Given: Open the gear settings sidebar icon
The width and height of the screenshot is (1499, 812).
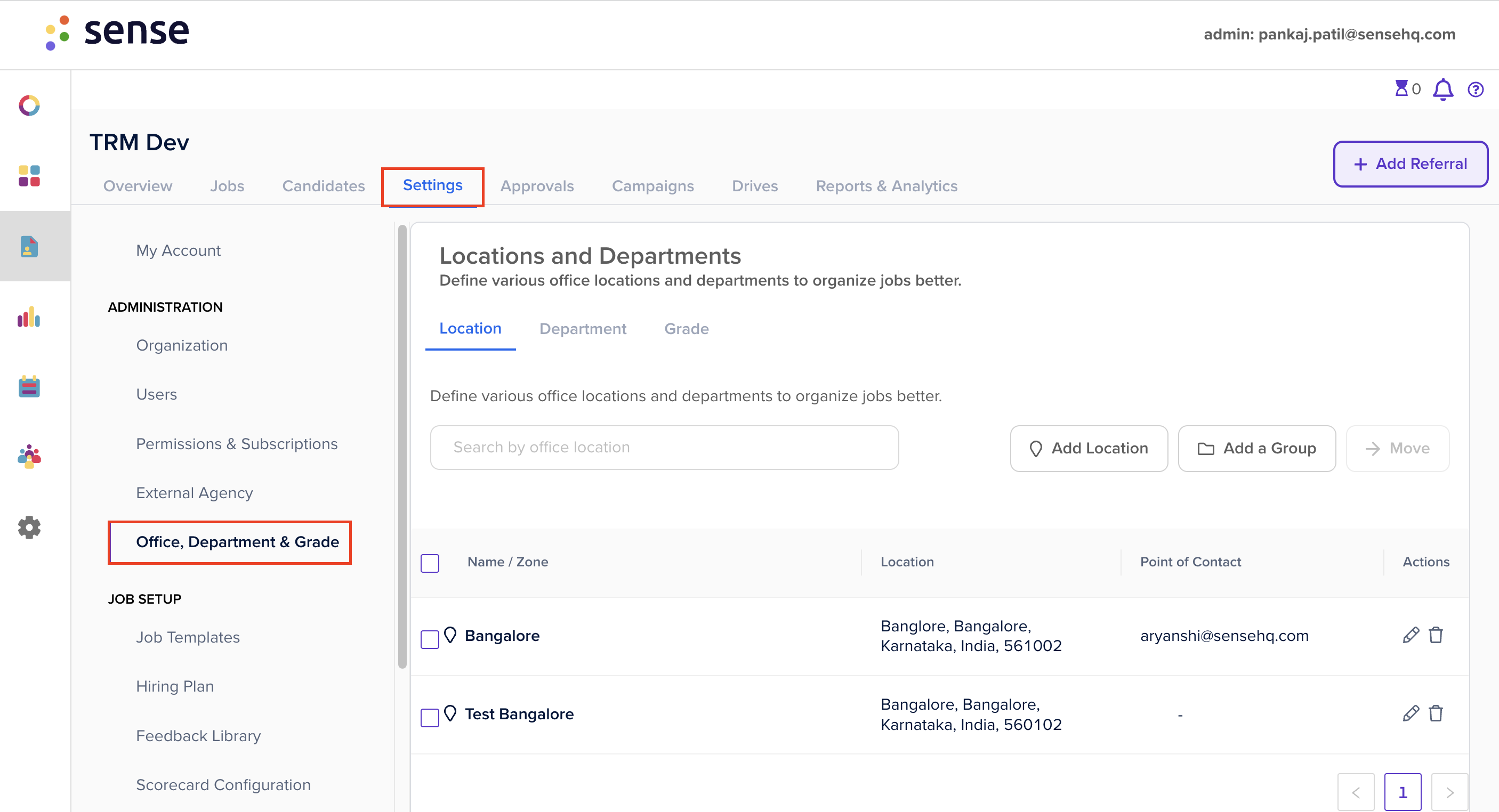Looking at the screenshot, I should pos(29,527).
